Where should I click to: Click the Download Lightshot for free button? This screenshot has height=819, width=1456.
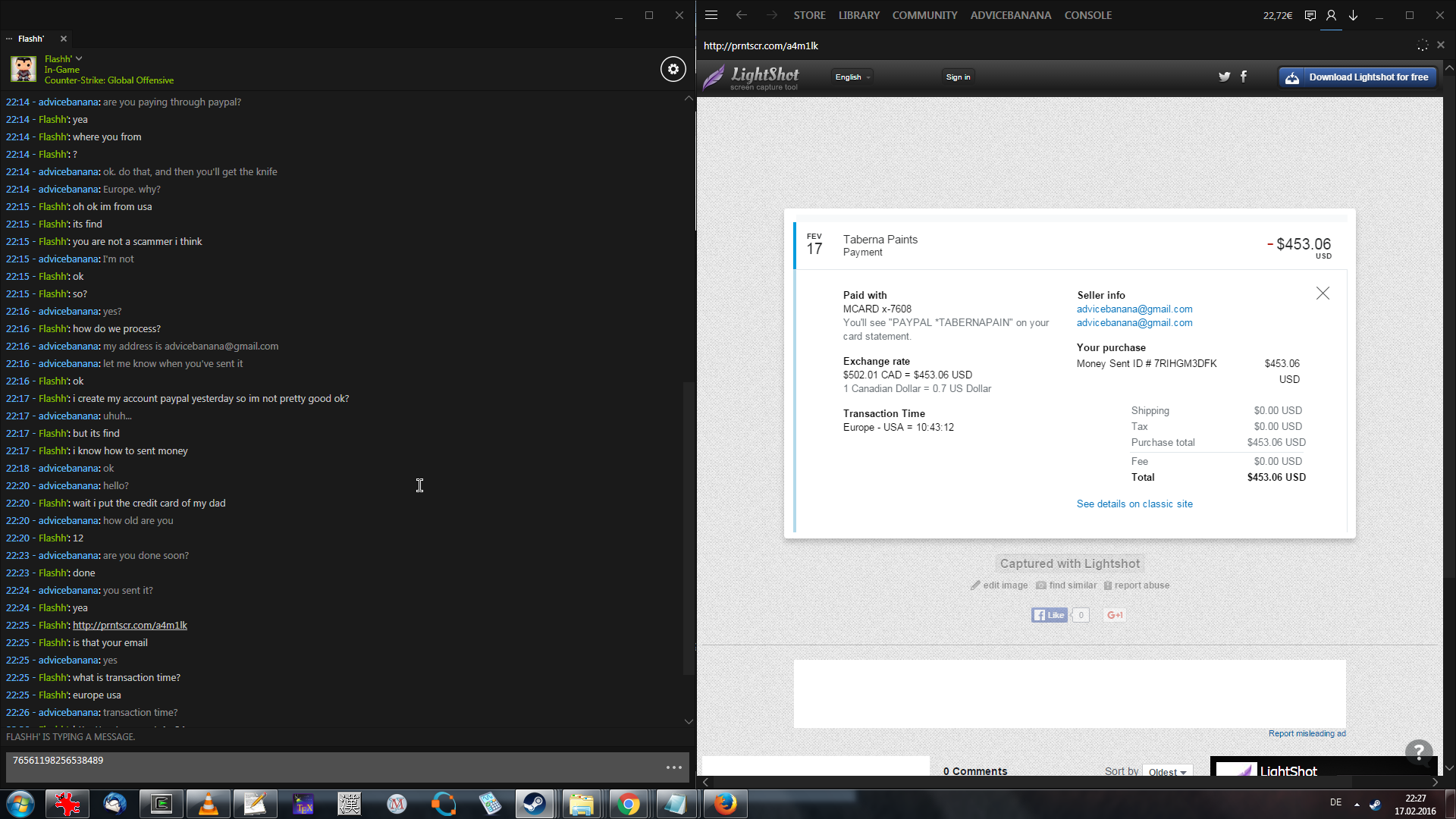[1357, 77]
